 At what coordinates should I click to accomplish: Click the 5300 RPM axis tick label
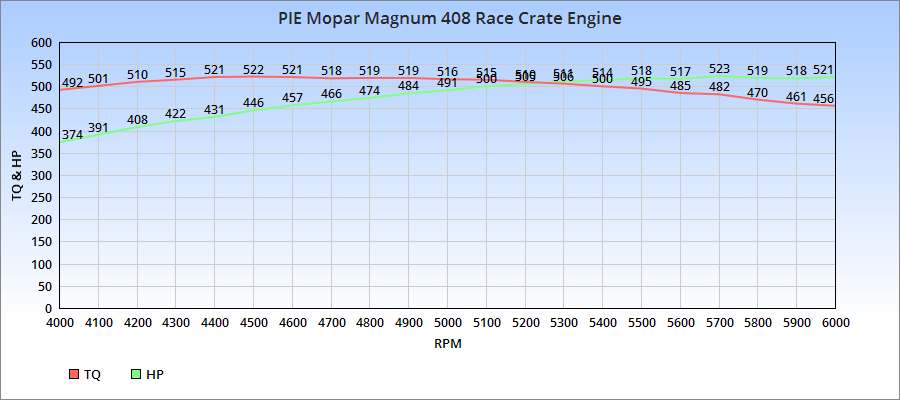pos(564,323)
